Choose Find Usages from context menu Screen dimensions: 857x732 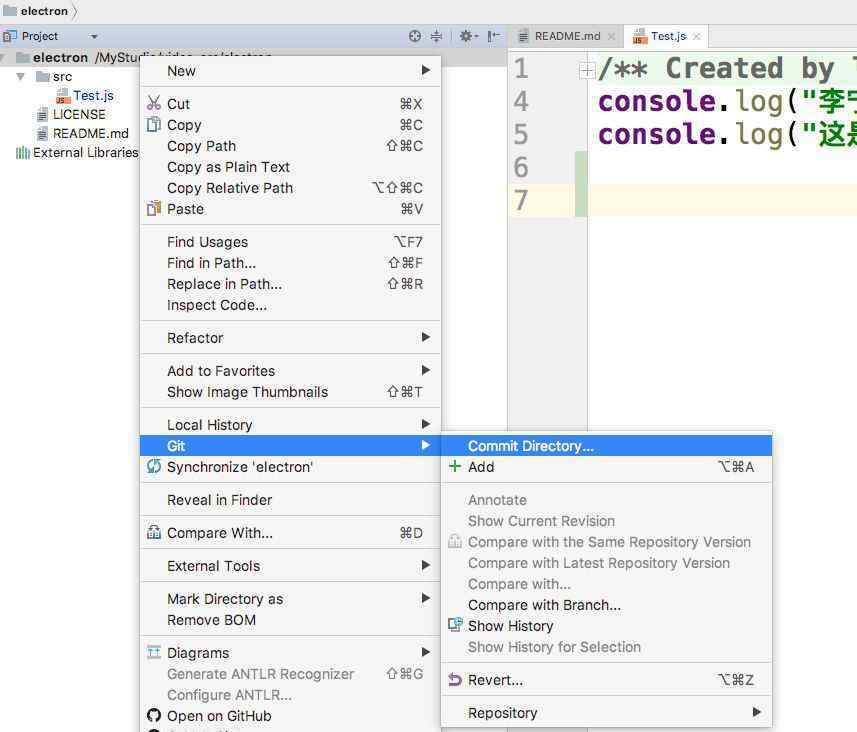[x=290, y=242]
